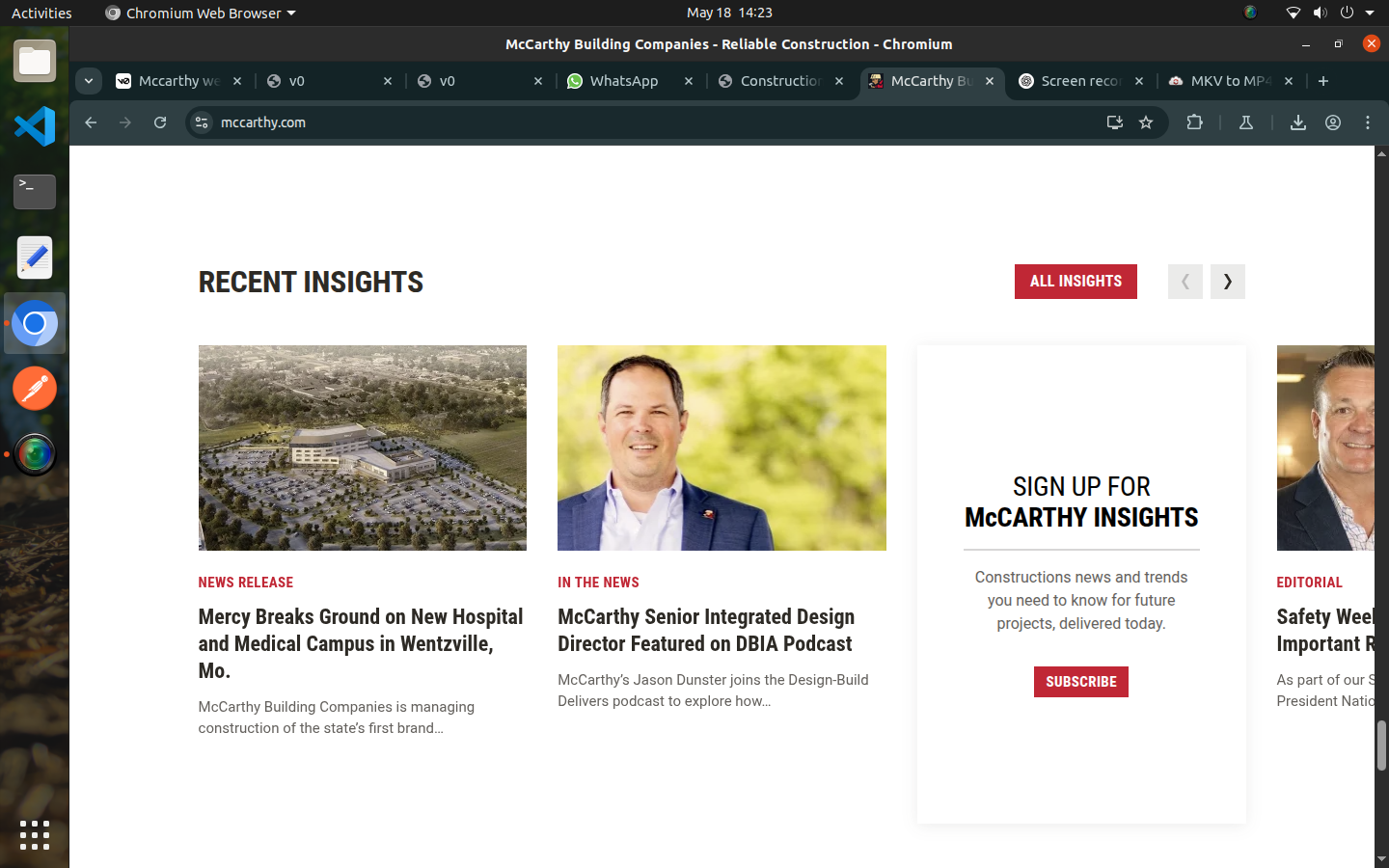Show previous insights with left chevron
Viewport: 1389px width, 868px height.
1185,282
